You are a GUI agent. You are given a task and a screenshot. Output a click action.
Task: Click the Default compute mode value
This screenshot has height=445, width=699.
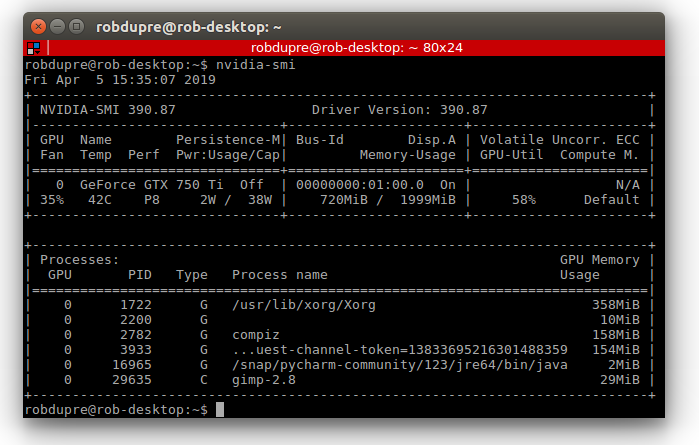611,200
